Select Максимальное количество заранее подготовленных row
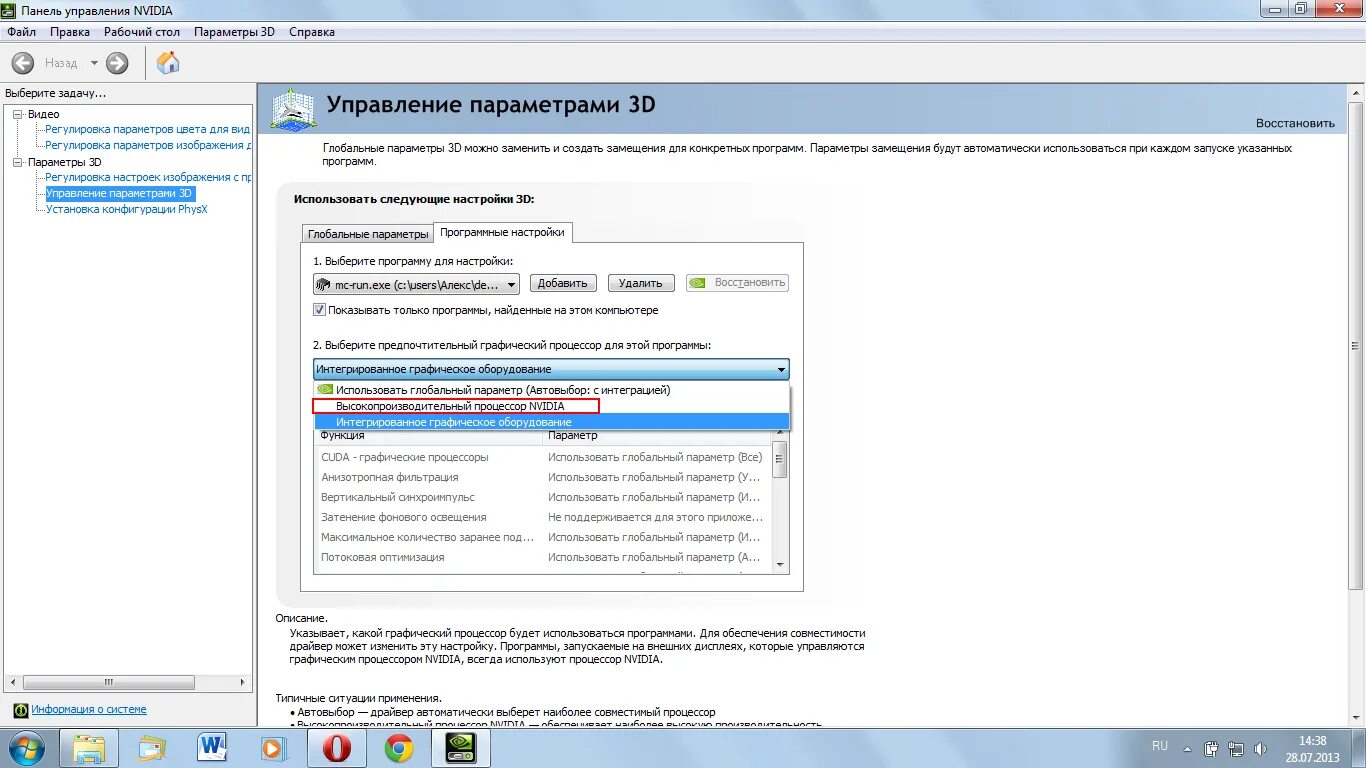1366x768 pixels. 544,537
